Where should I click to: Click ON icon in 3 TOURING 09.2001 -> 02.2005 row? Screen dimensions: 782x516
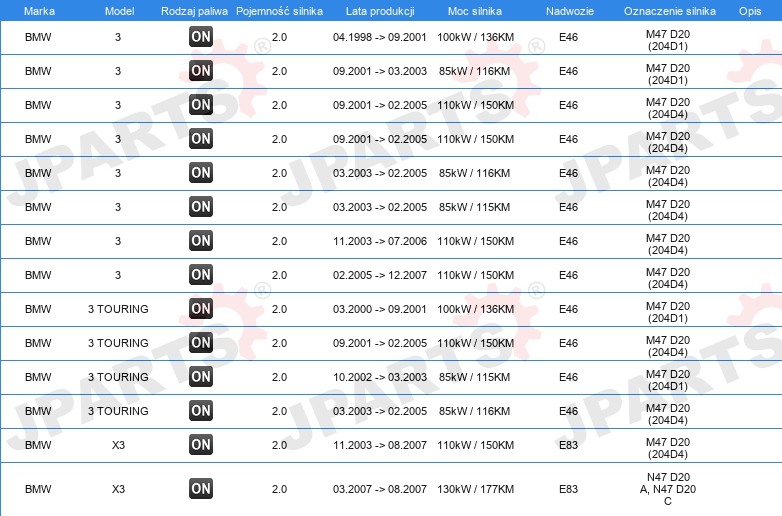tap(201, 342)
